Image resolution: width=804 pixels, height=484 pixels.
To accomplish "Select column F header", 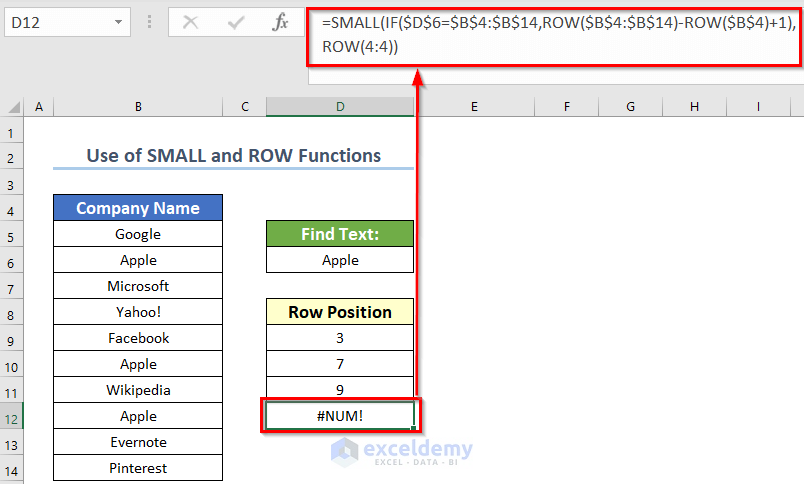I will click(567, 107).
